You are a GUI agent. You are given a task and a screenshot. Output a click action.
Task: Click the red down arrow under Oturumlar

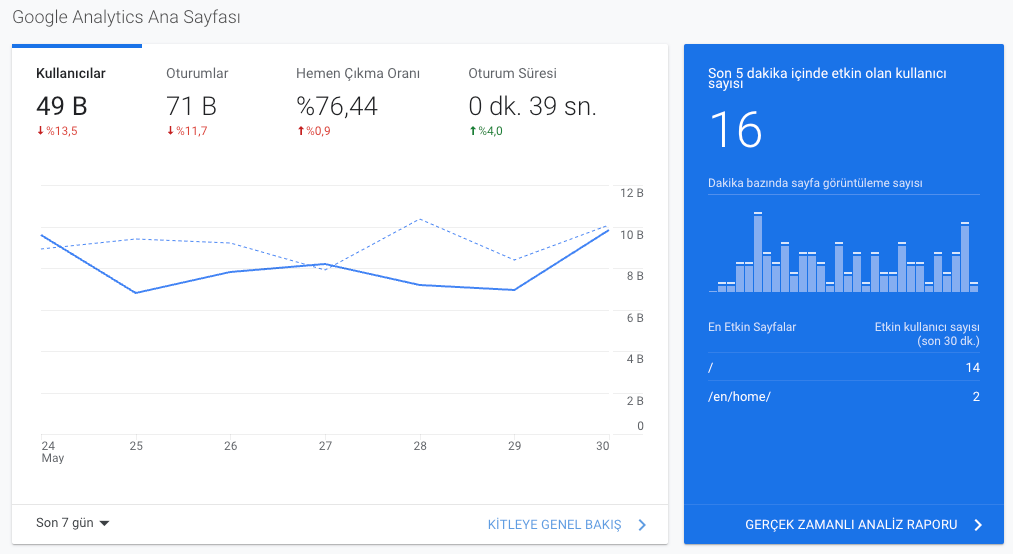[x=170, y=131]
